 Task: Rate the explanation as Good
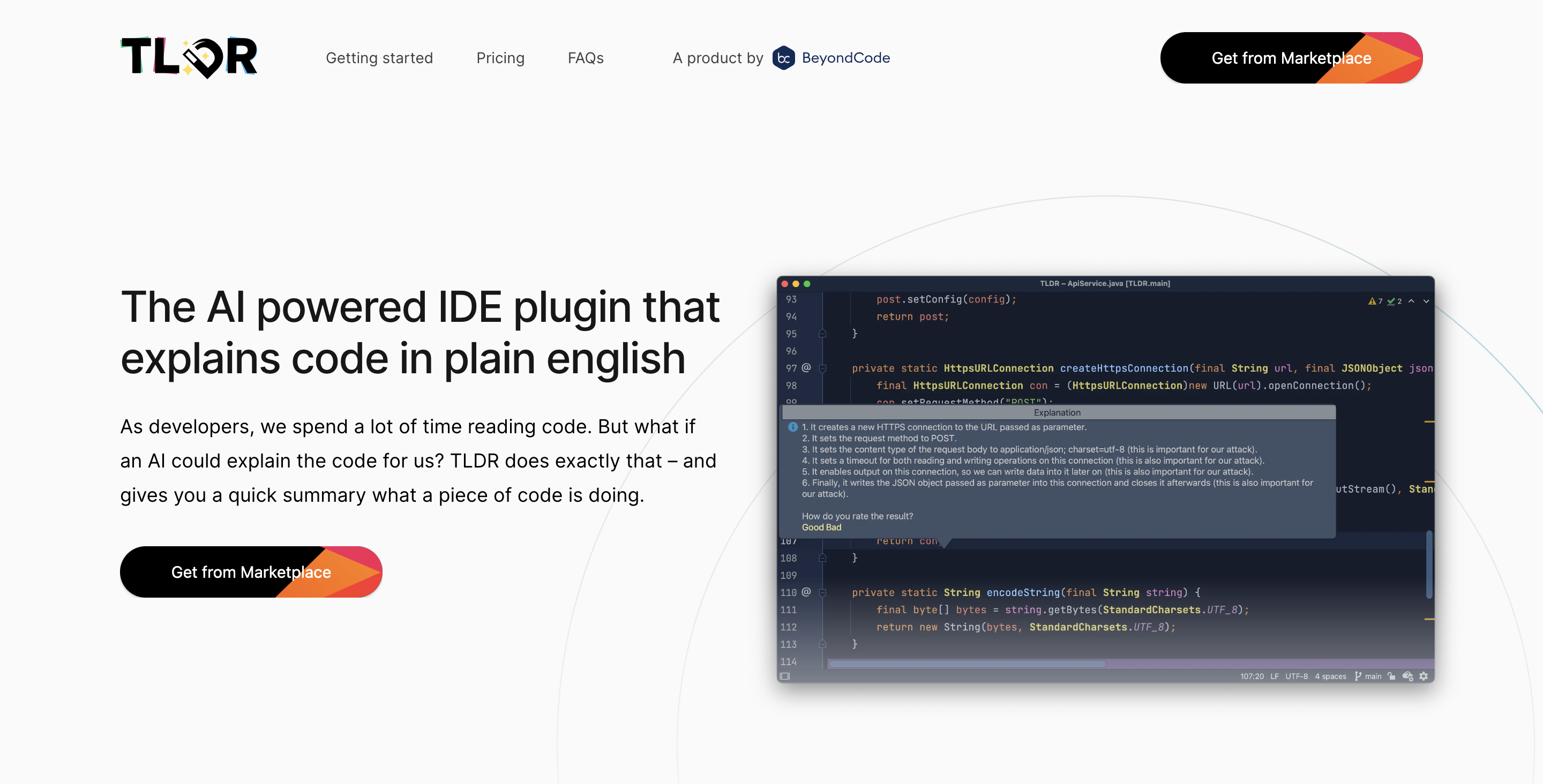pyautogui.click(x=813, y=527)
